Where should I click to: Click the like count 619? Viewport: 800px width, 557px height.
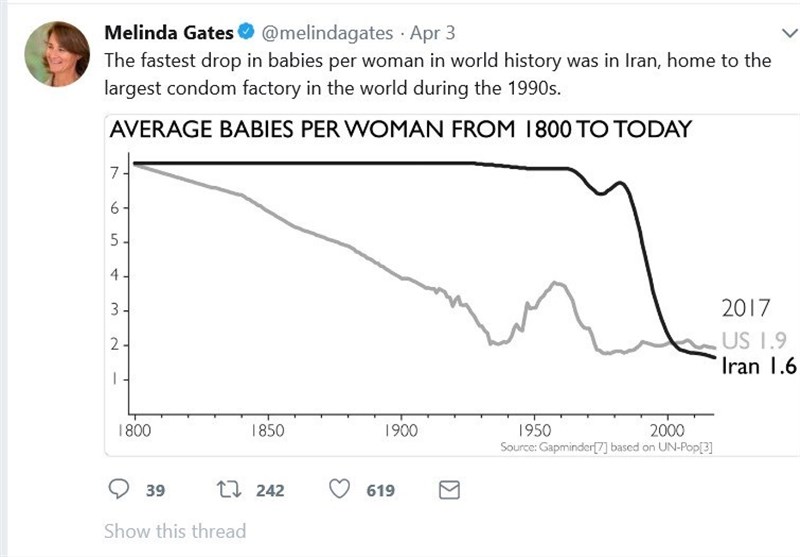coord(380,490)
